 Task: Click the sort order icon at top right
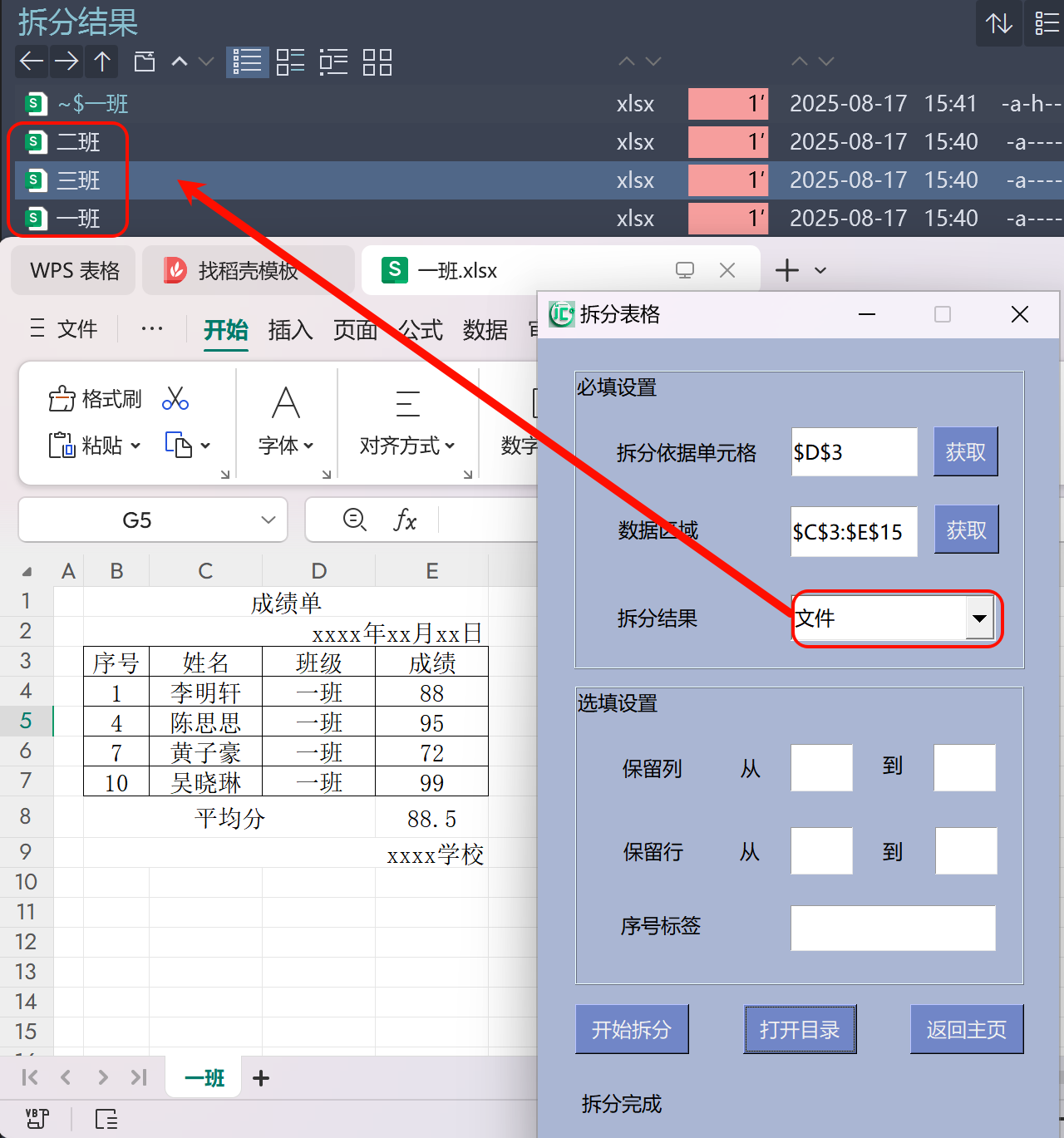tap(998, 23)
